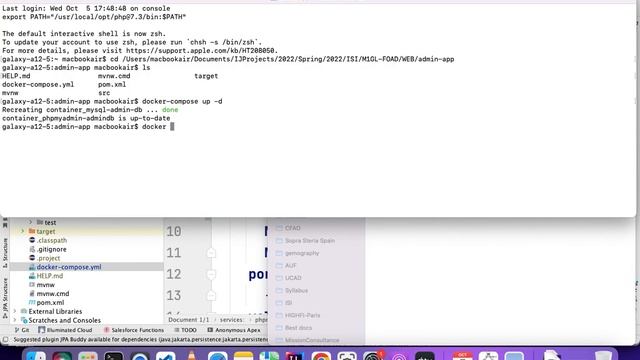Expand the test folder

click(30, 222)
